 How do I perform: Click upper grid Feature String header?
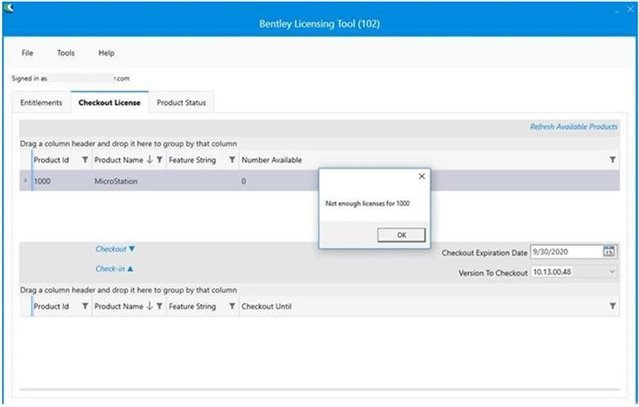click(192, 160)
